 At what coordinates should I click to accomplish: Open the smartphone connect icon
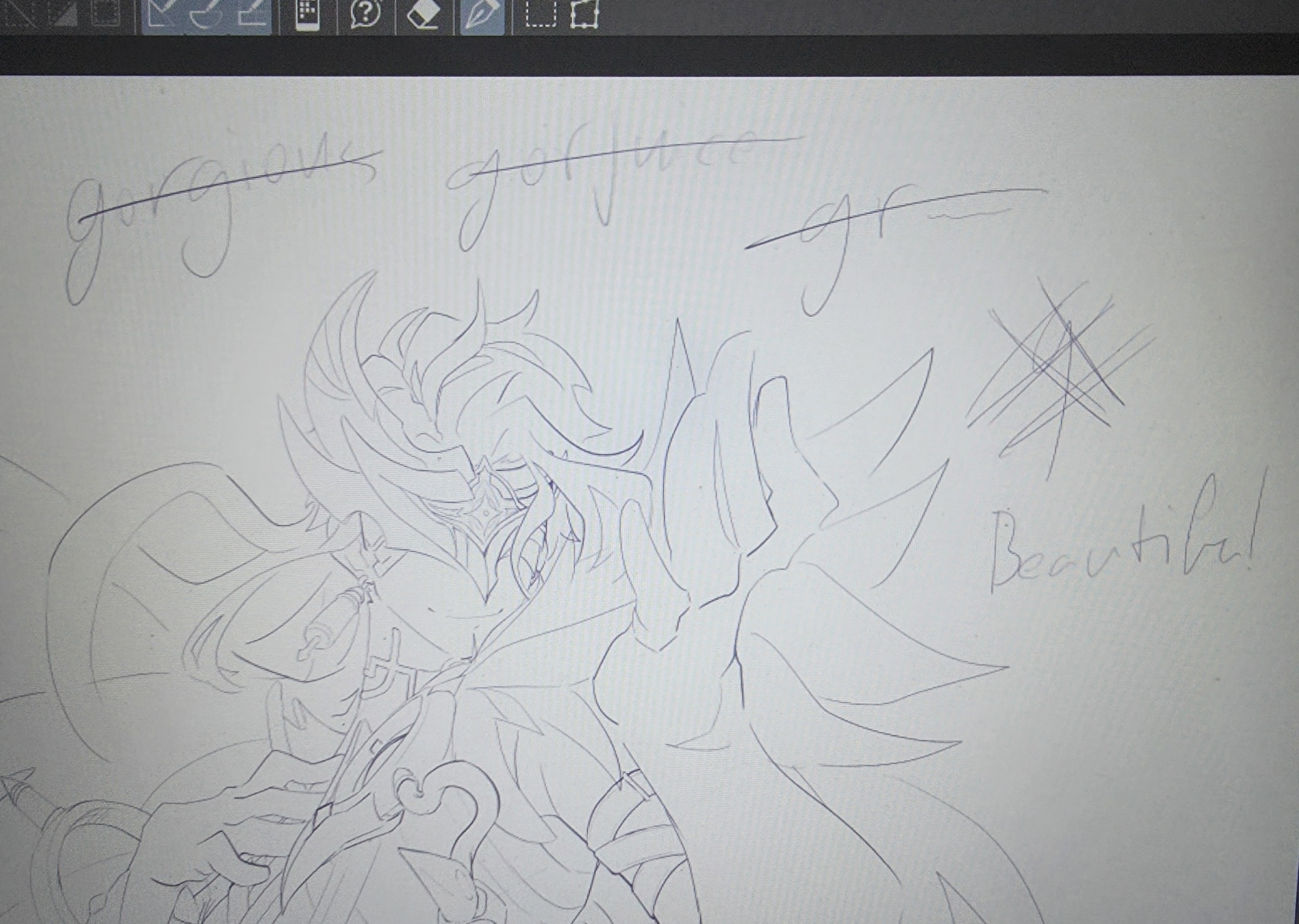pos(308,14)
